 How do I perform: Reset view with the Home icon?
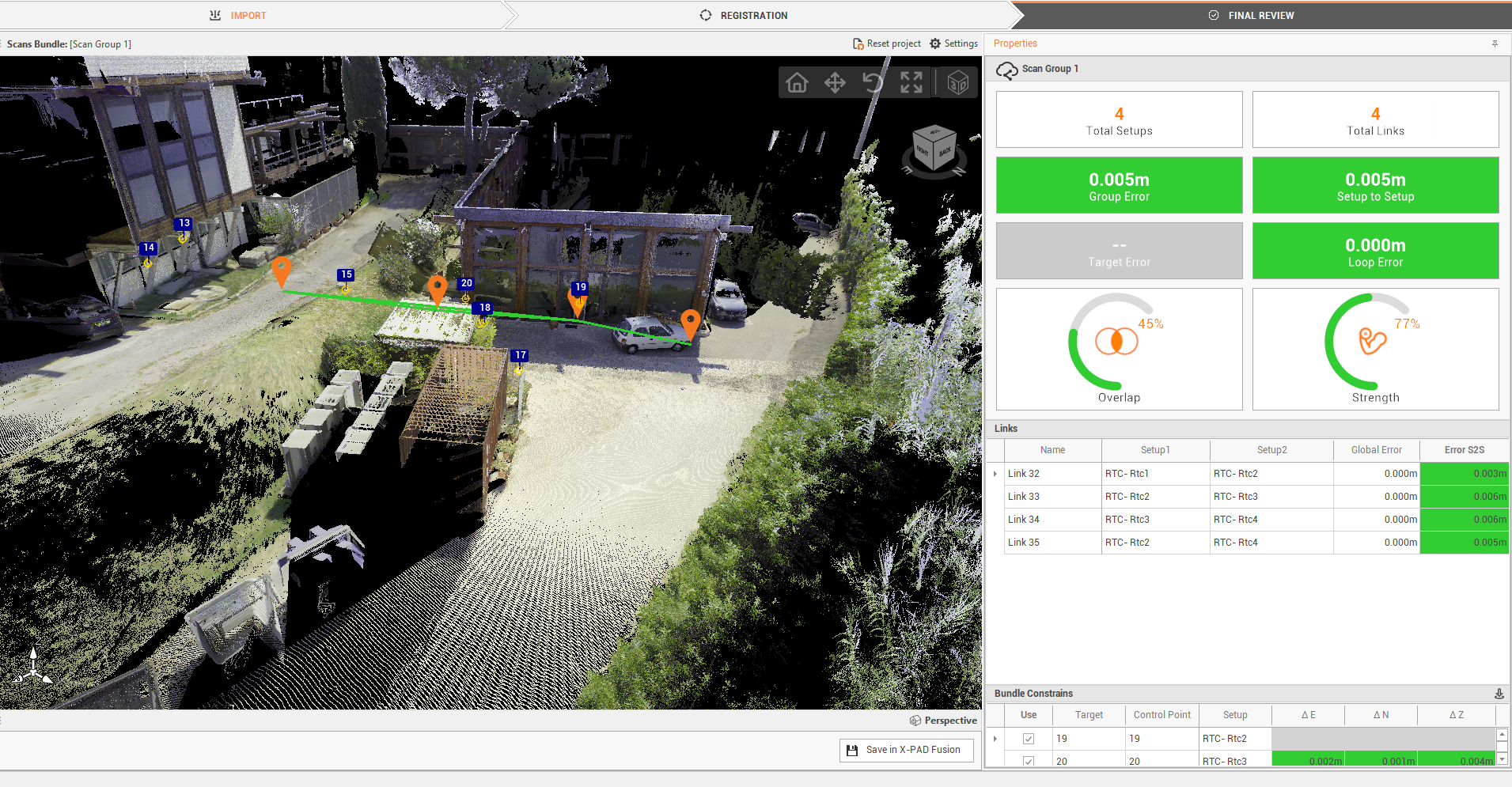point(797,82)
